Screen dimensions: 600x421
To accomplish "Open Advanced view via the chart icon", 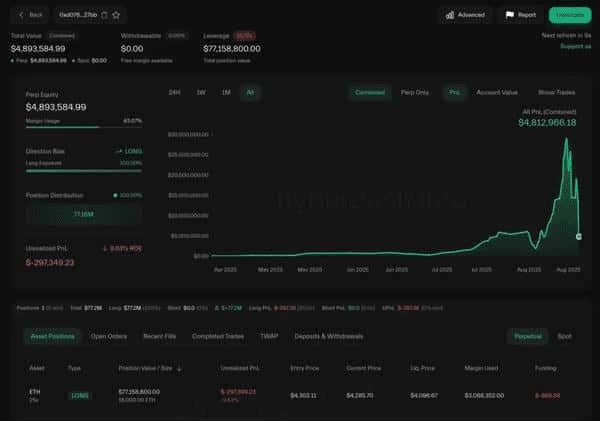I will pos(450,15).
